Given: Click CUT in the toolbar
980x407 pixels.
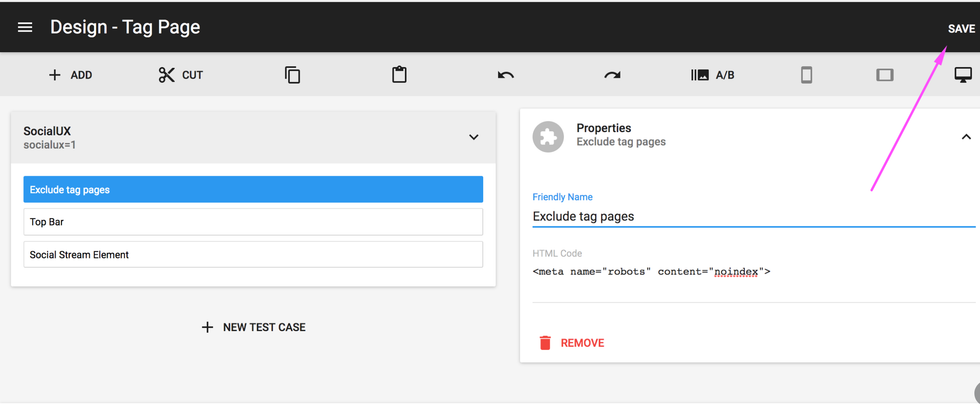Looking at the screenshot, I should point(181,75).
